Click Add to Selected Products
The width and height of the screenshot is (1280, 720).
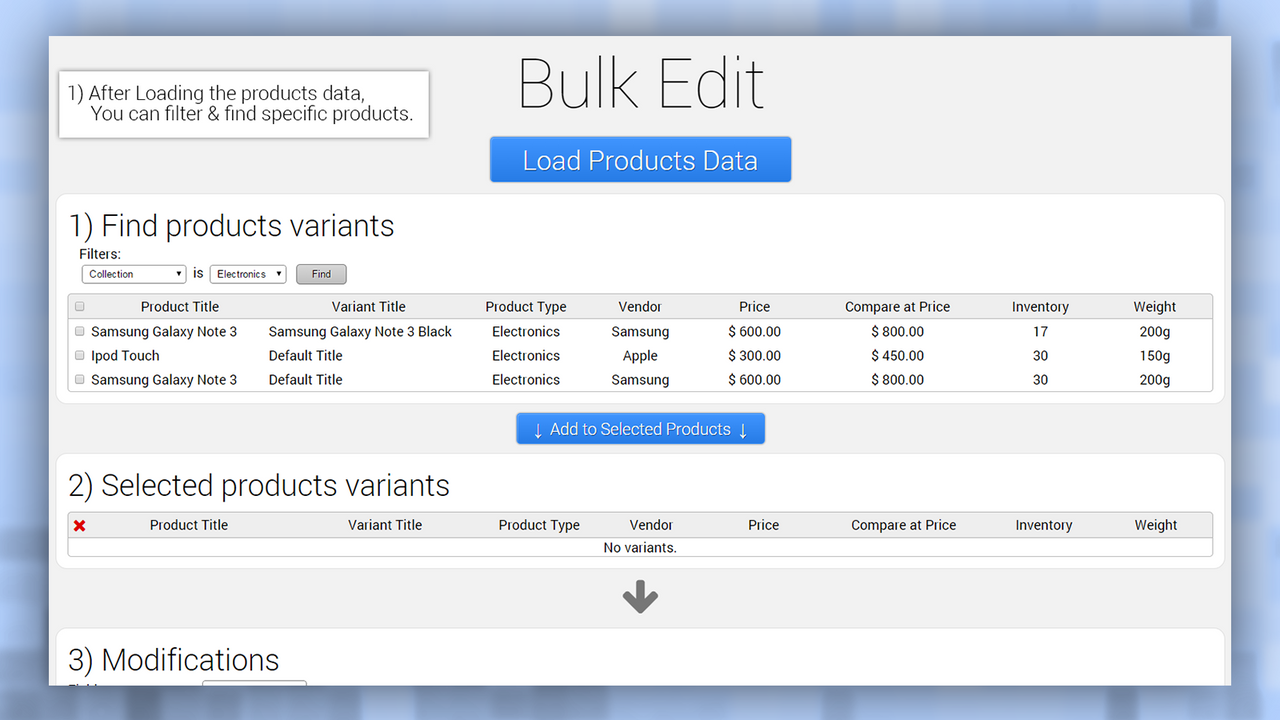tap(640, 428)
